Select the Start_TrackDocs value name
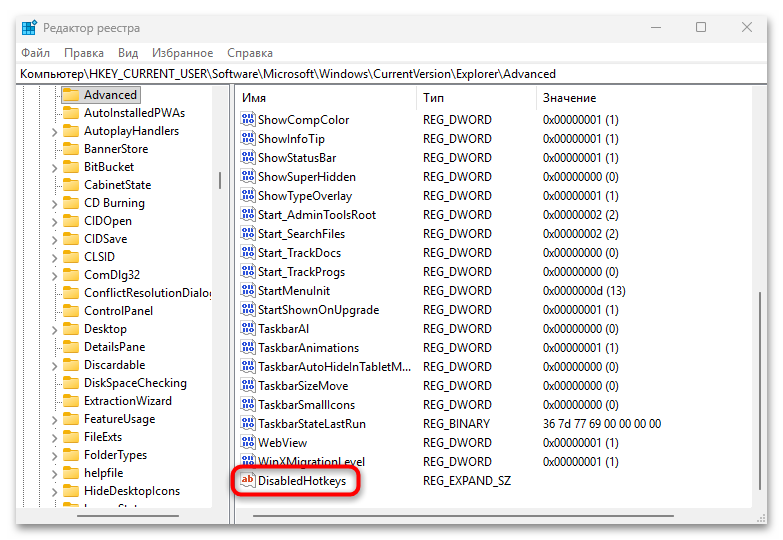The width and height of the screenshot is (783, 540). pyautogui.click(x=299, y=253)
